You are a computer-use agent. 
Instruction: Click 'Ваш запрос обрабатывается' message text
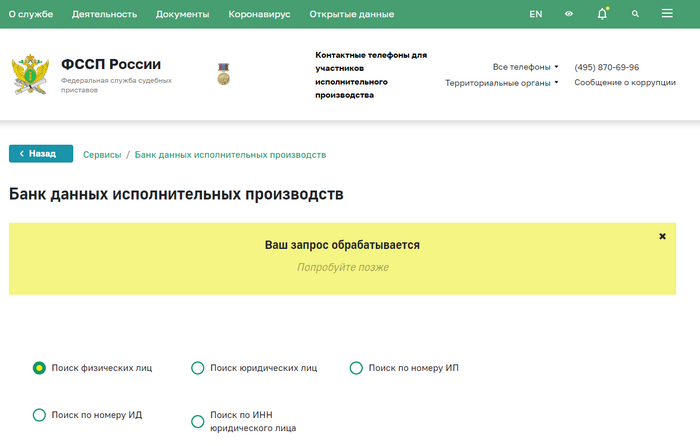[x=342, y=245]
